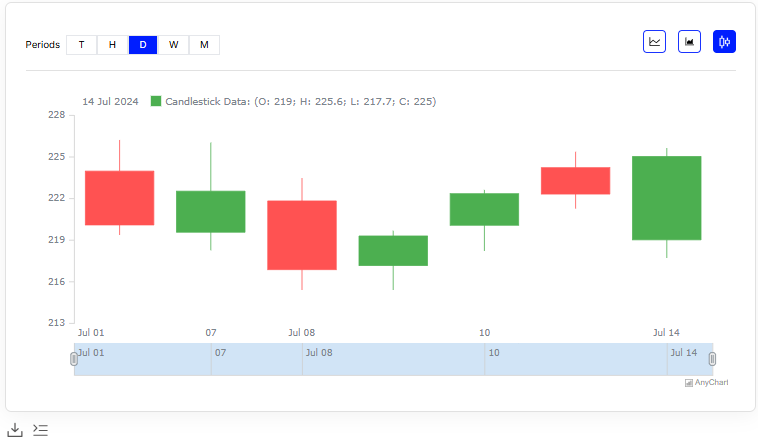
Task: Select the H period
Action: pos(112,45)
